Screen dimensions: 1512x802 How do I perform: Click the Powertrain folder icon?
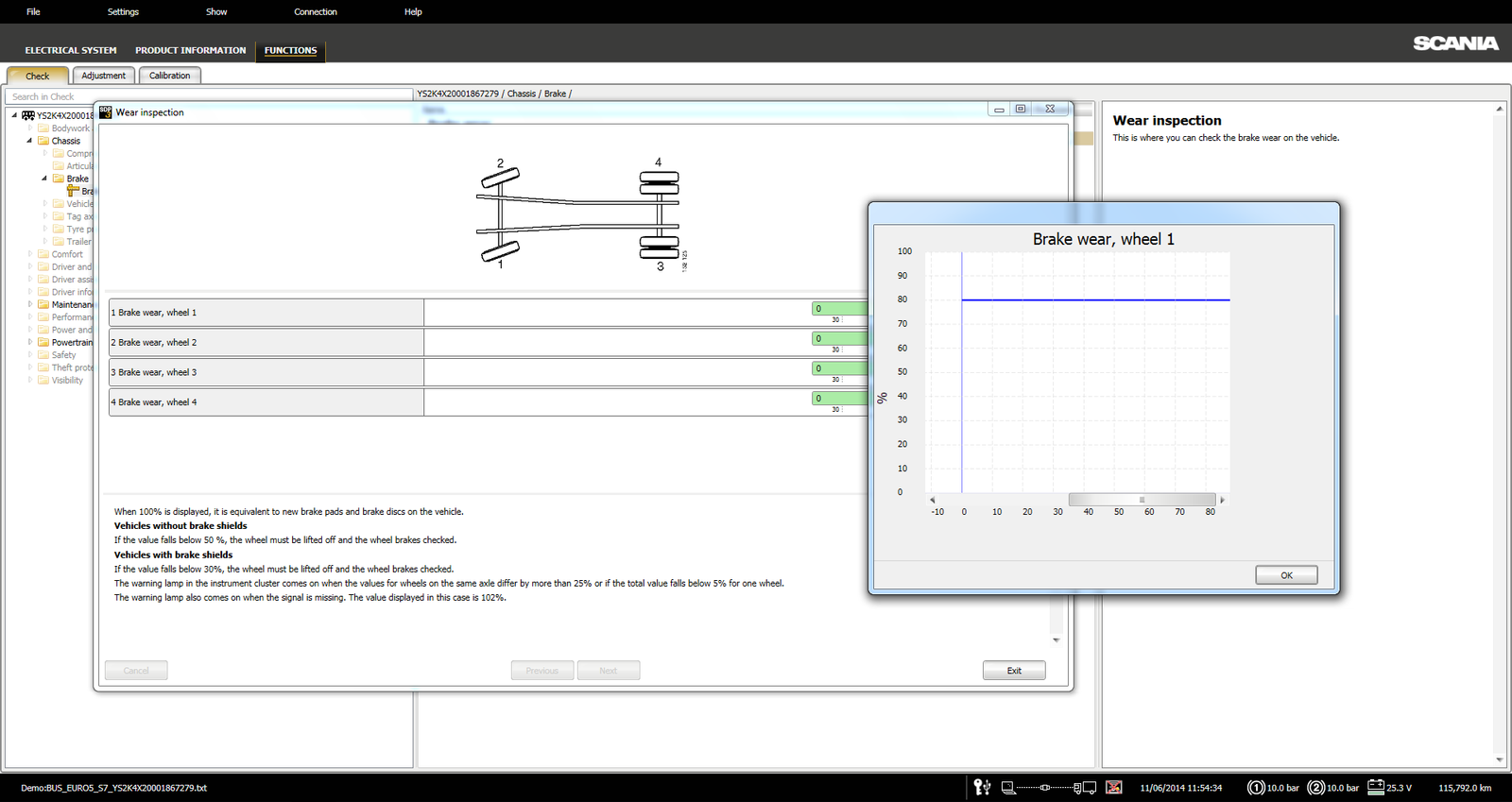[x=43, y=342]
